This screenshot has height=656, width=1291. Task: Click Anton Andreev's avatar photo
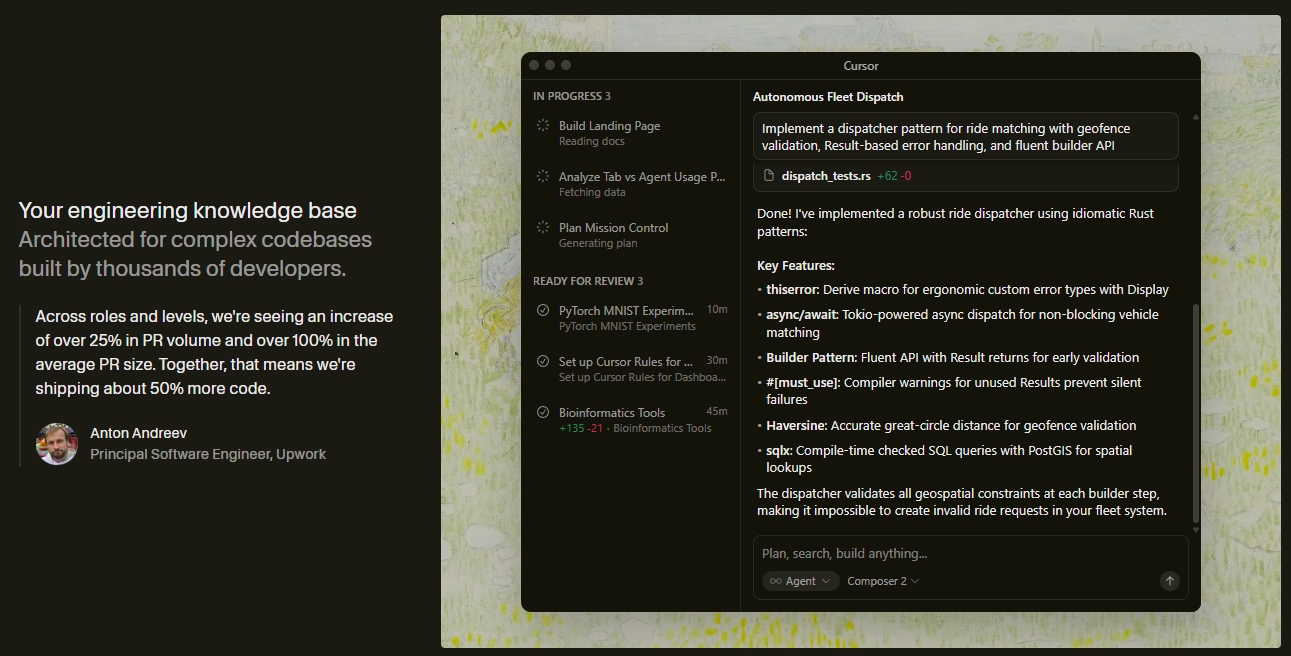(x=57, y=444)
